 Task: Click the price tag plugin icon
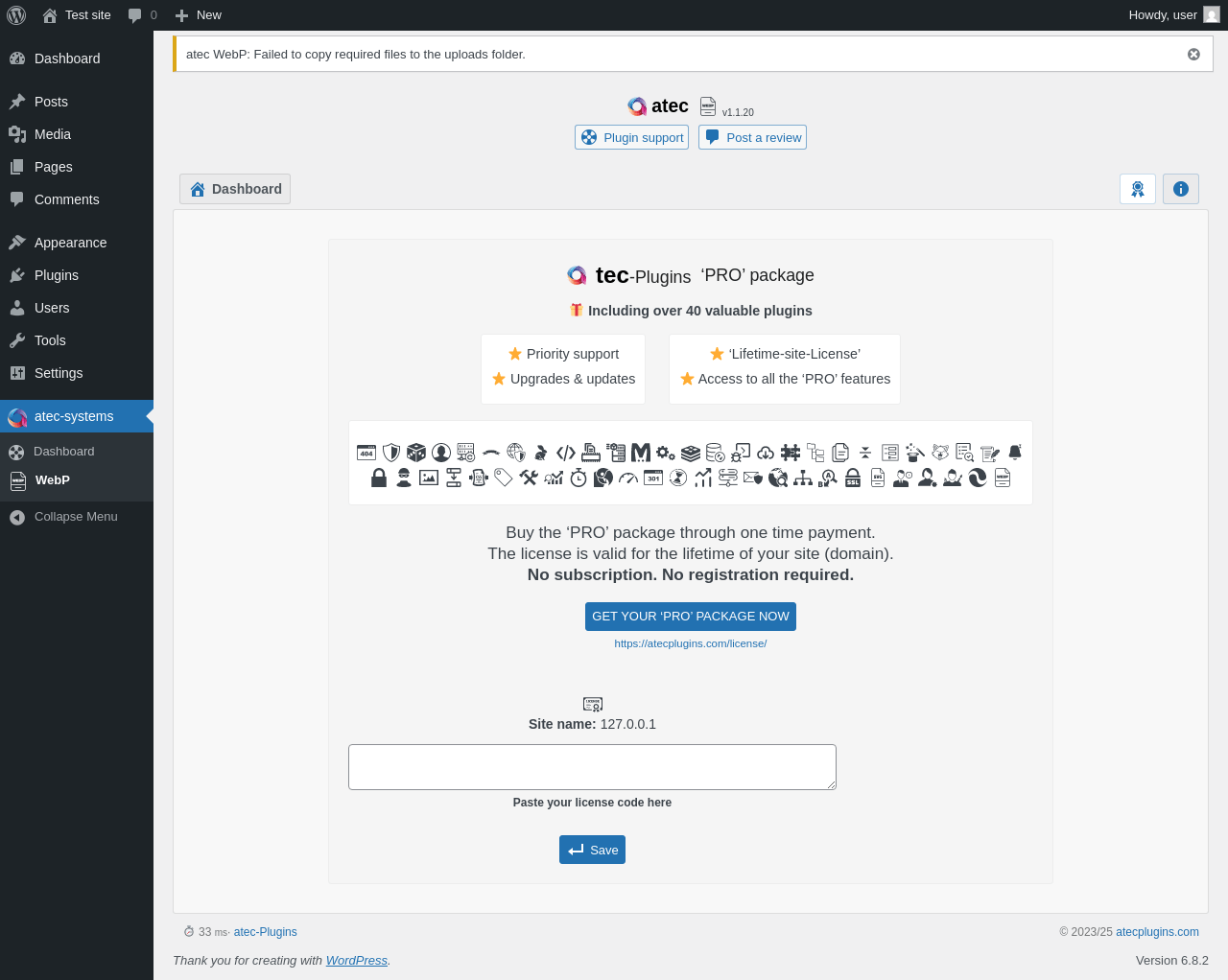tap(504, 478)
